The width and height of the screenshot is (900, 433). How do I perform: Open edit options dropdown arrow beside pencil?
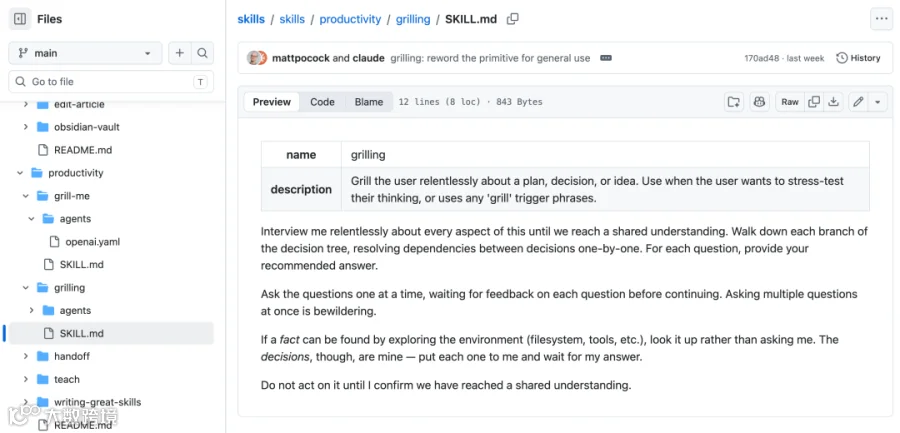click(877, 102)
